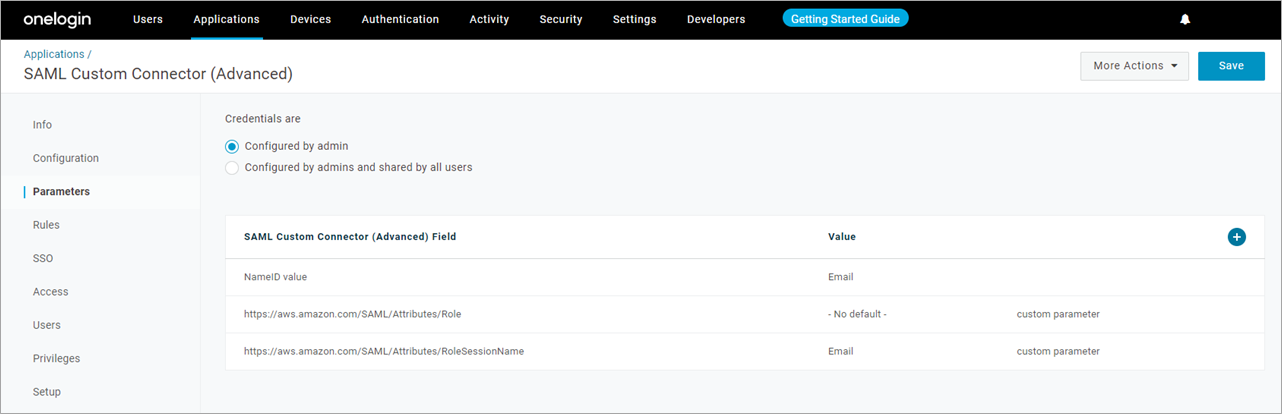The height and width of the screenshot is (414, 1282).
Task: Select the Parameters sidebar tab
Action: 61,191
